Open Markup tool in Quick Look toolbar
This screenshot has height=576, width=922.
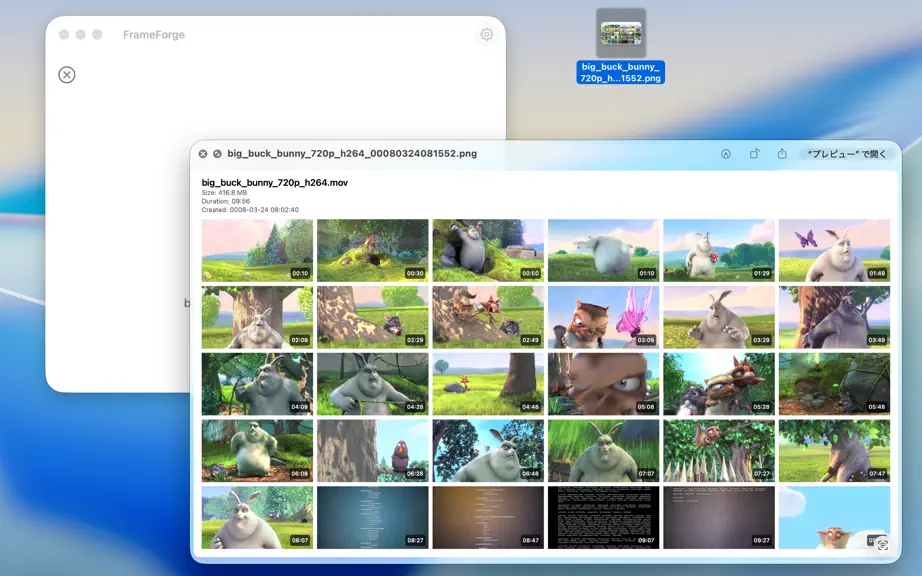pyautogui.click(x=726, y=154)
